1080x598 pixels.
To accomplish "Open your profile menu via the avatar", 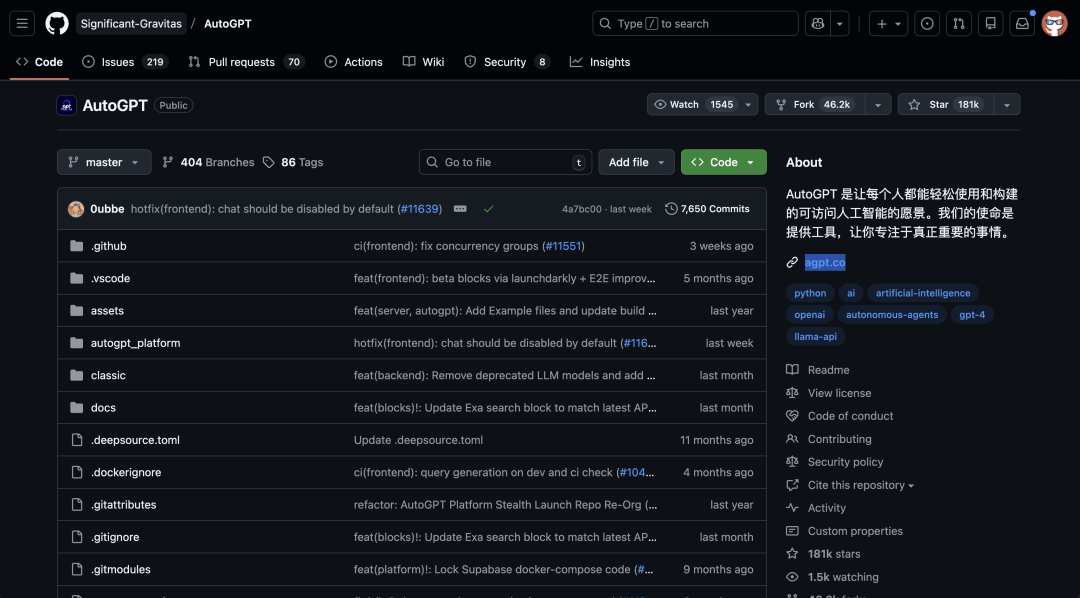I will coord(1054,23).
